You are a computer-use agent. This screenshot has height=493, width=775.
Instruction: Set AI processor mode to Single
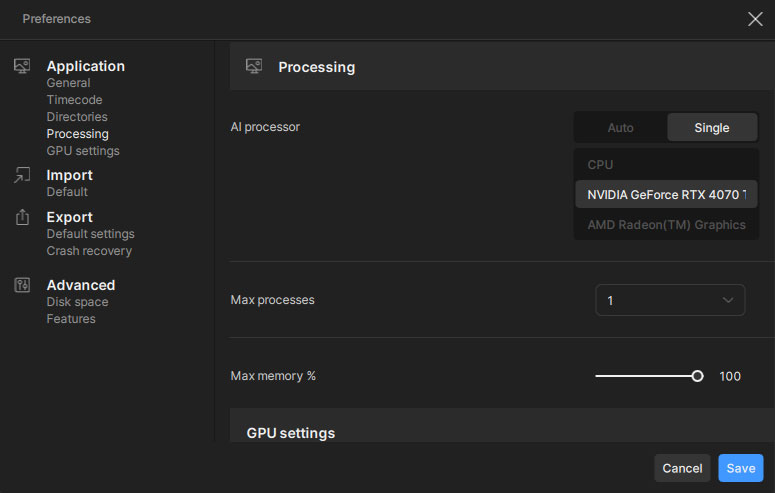[x=712, y=128]
